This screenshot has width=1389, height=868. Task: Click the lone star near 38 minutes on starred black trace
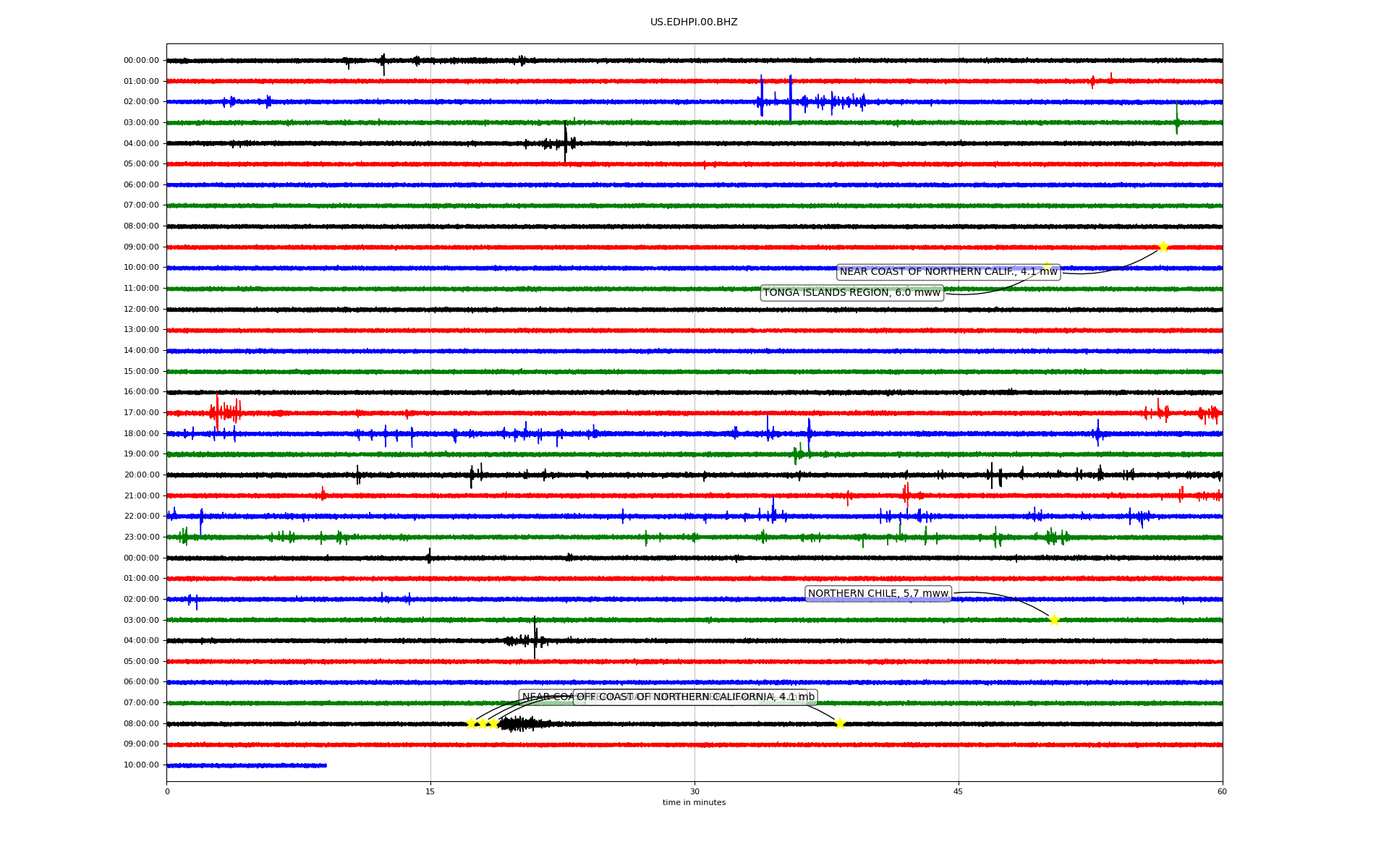[x=840, y=723]
